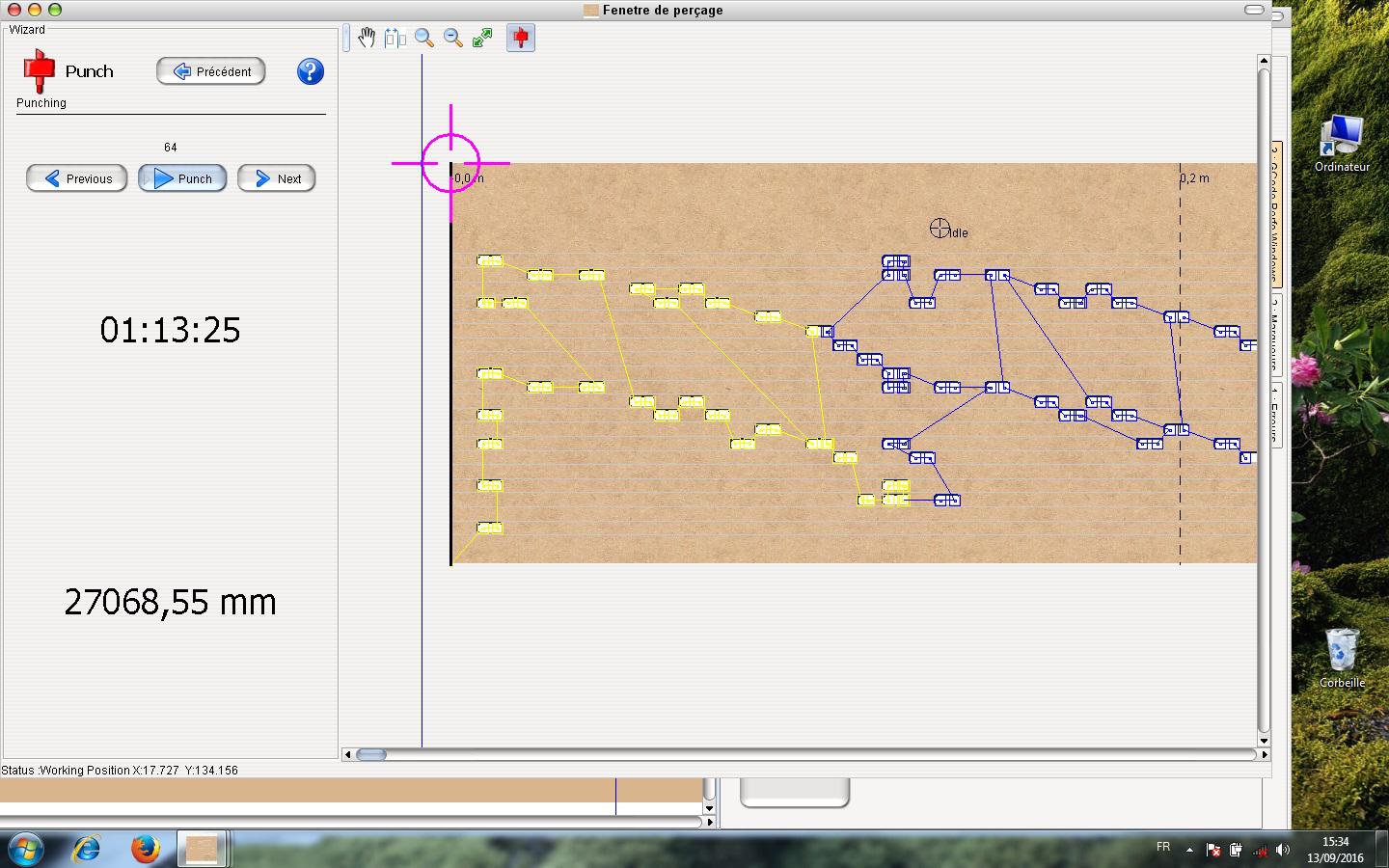Screen dimensions: 1389x868
Task: Click the magenta origin crosshair marker
Action: tap(450, 163)
